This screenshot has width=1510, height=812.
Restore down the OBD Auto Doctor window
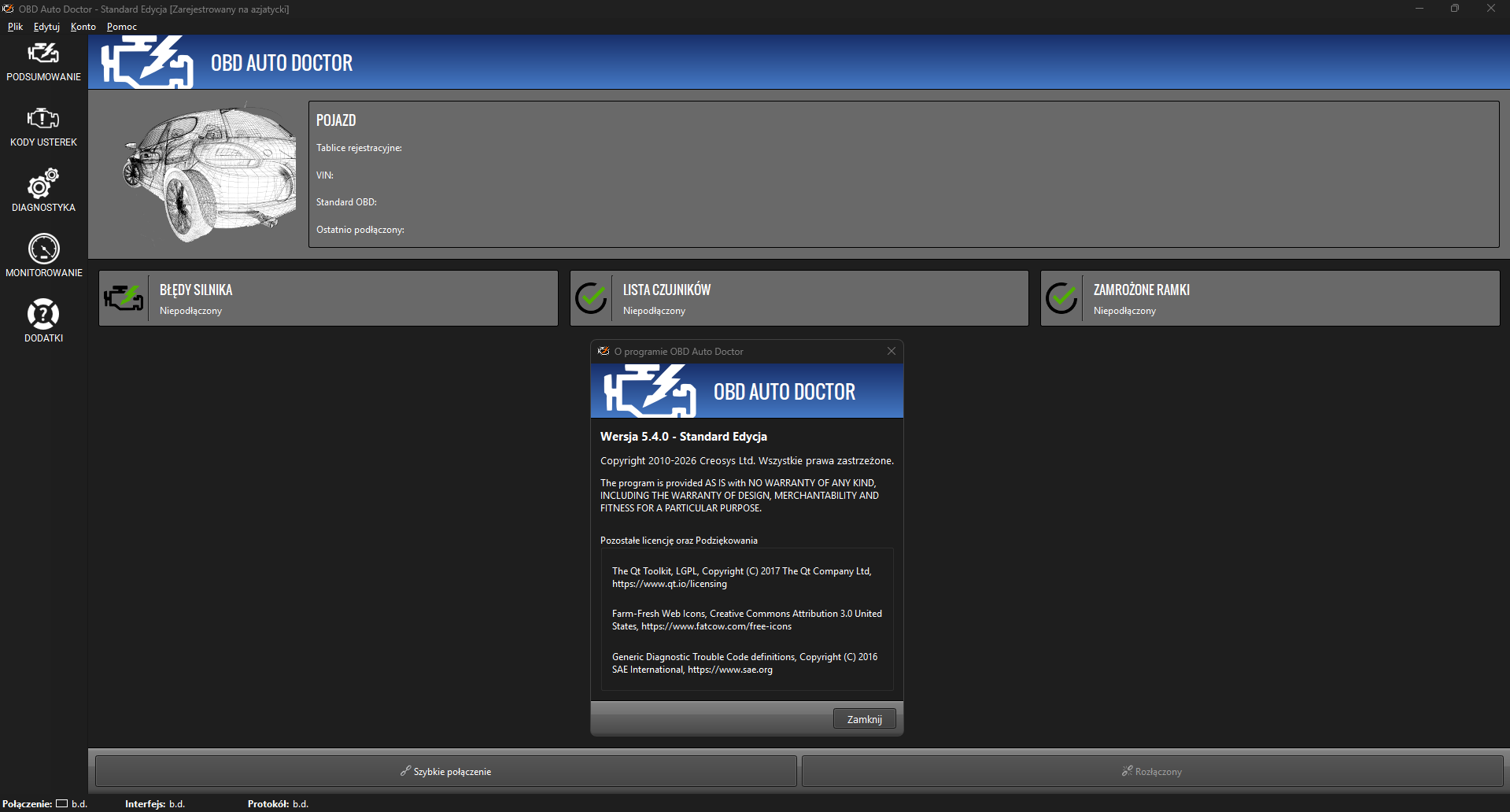tap(1455, 9)
